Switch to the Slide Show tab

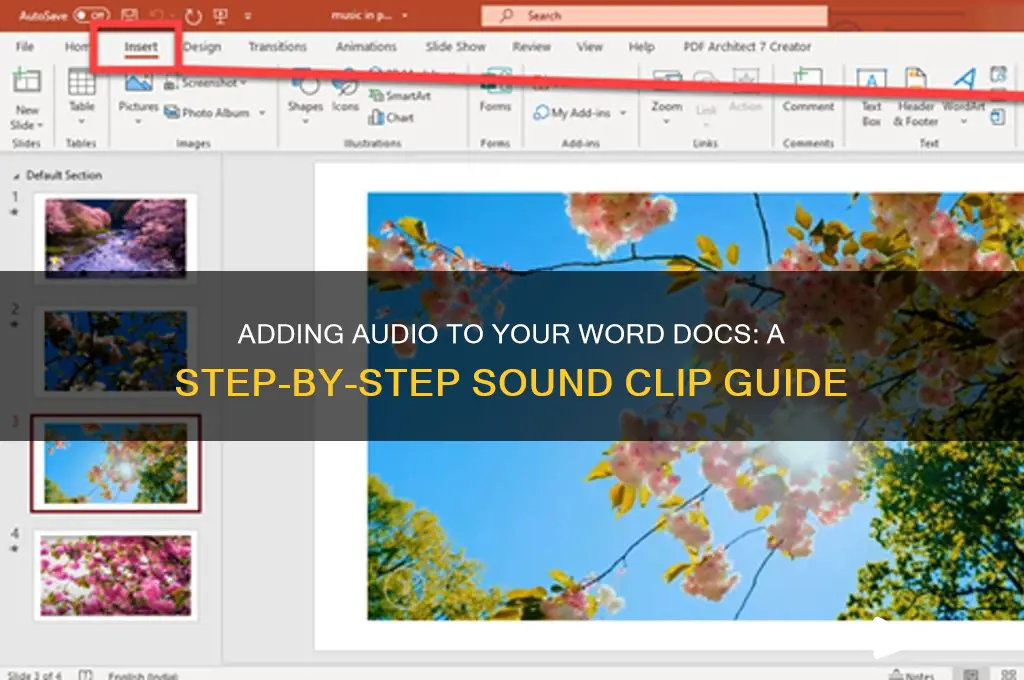tap(456, 47)
